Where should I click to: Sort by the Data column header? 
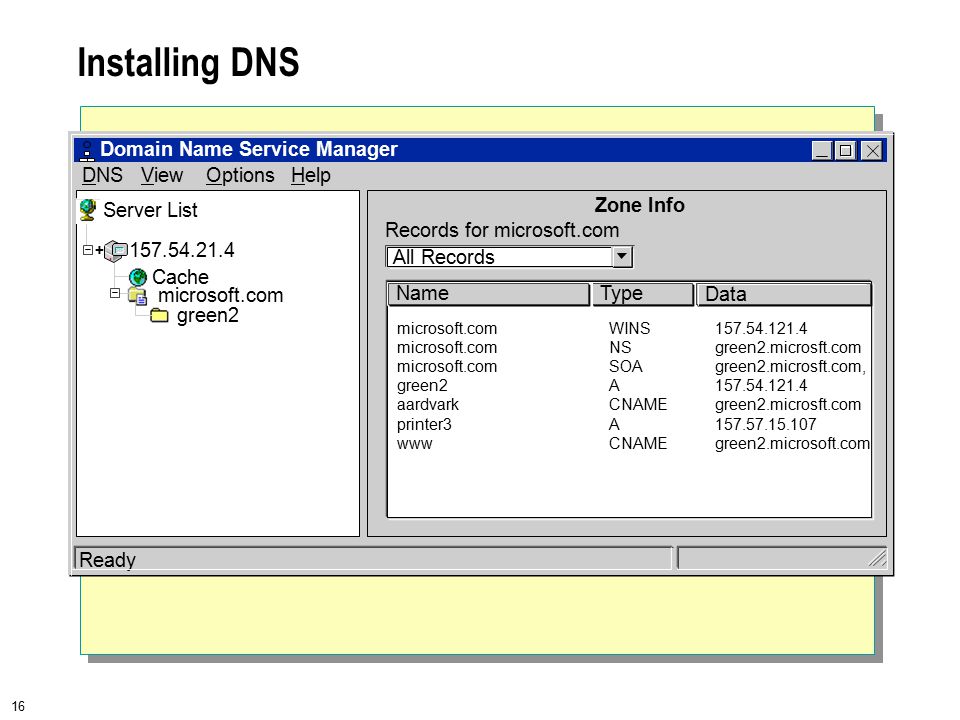[x=784, y=294]
